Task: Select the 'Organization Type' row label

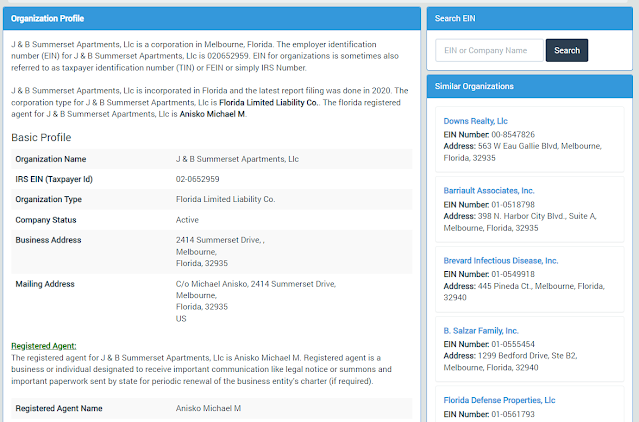Action: click(48, 199)
